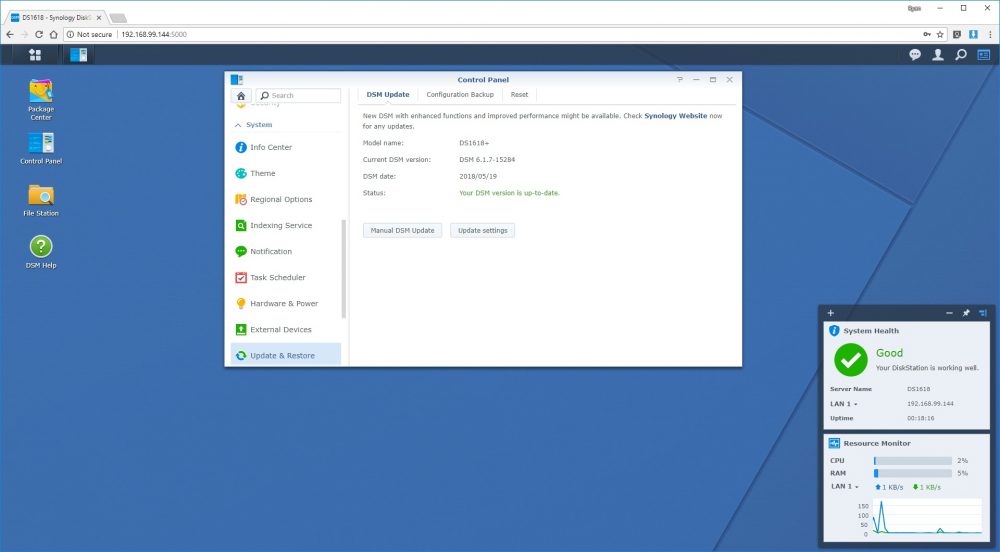Open the user options person icon
This screenshot has height=552, width=1000.
tap(938, 55)
